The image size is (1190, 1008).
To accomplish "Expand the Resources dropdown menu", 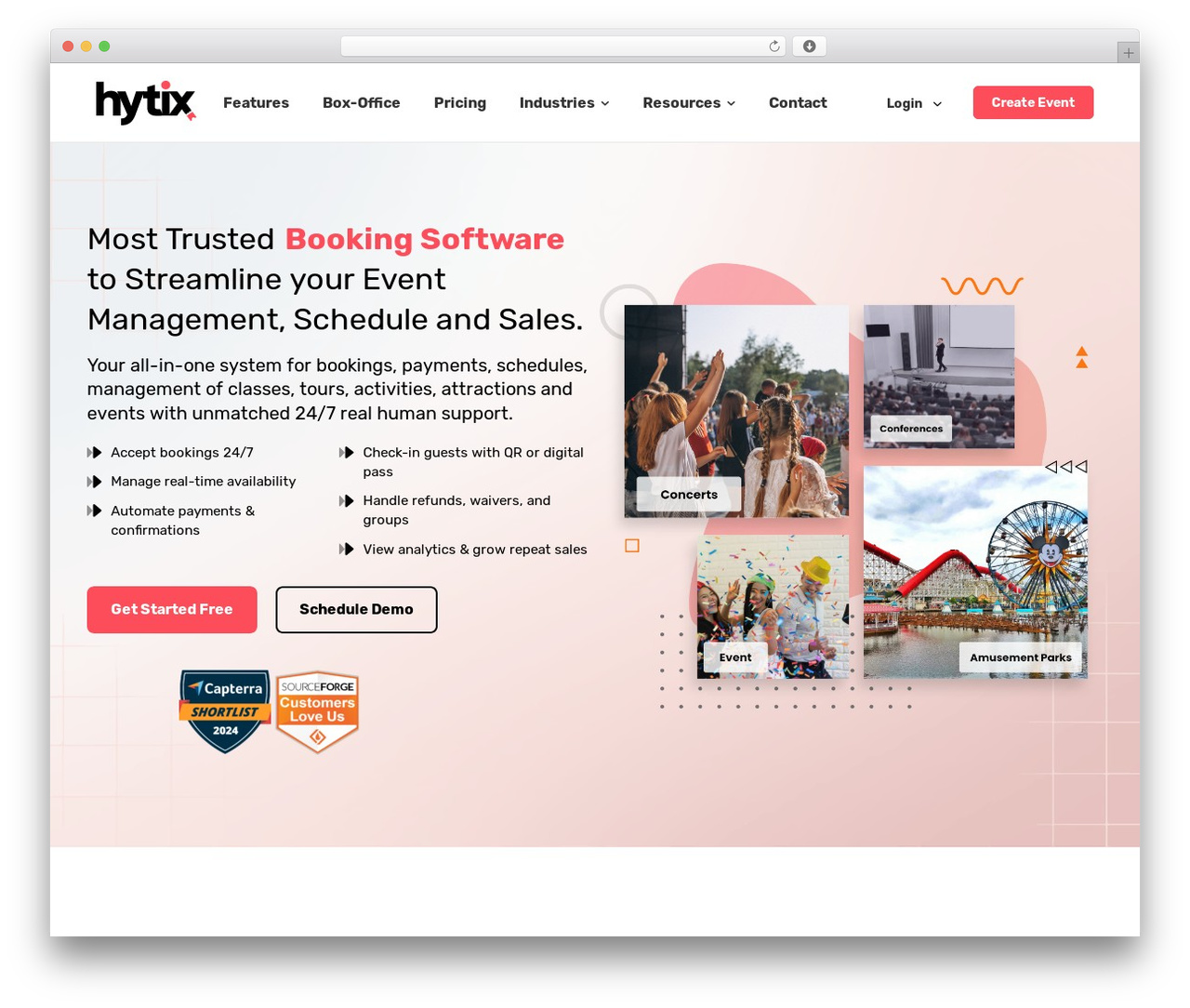I will pyautogui.click(x=689, y=103).
